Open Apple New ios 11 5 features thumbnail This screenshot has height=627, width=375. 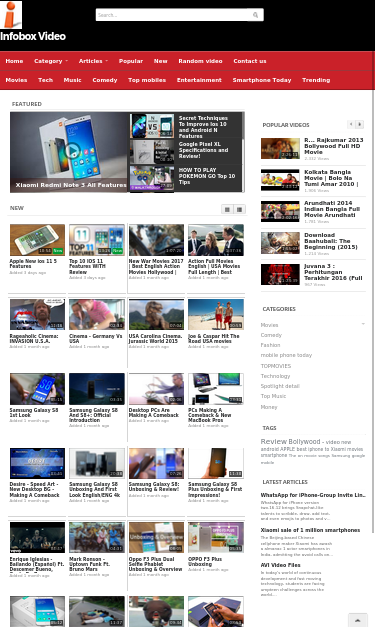[x=37, y=240]
